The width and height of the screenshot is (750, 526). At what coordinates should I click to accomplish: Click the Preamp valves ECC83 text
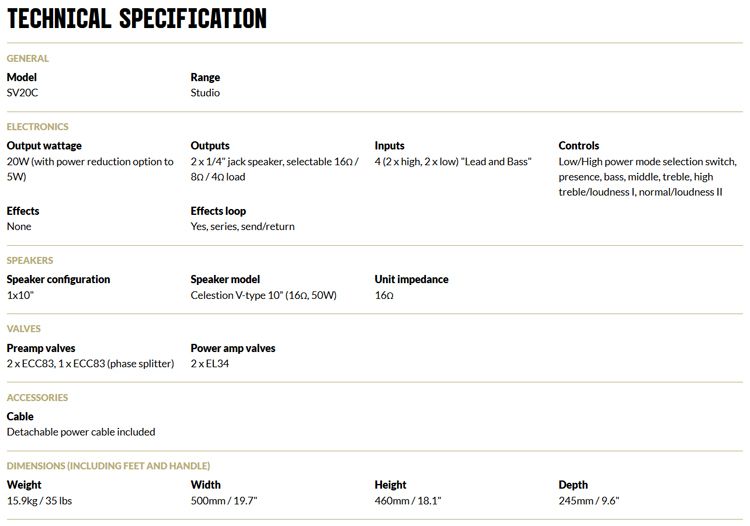[90, 363]
